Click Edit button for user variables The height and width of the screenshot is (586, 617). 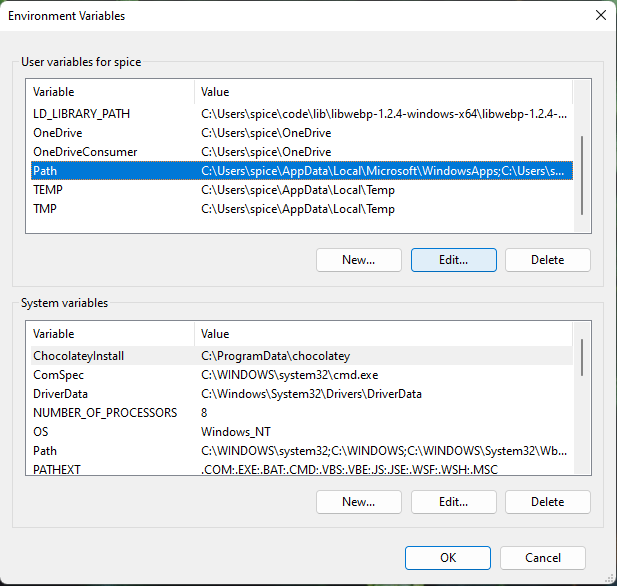[x=453, y=260]
